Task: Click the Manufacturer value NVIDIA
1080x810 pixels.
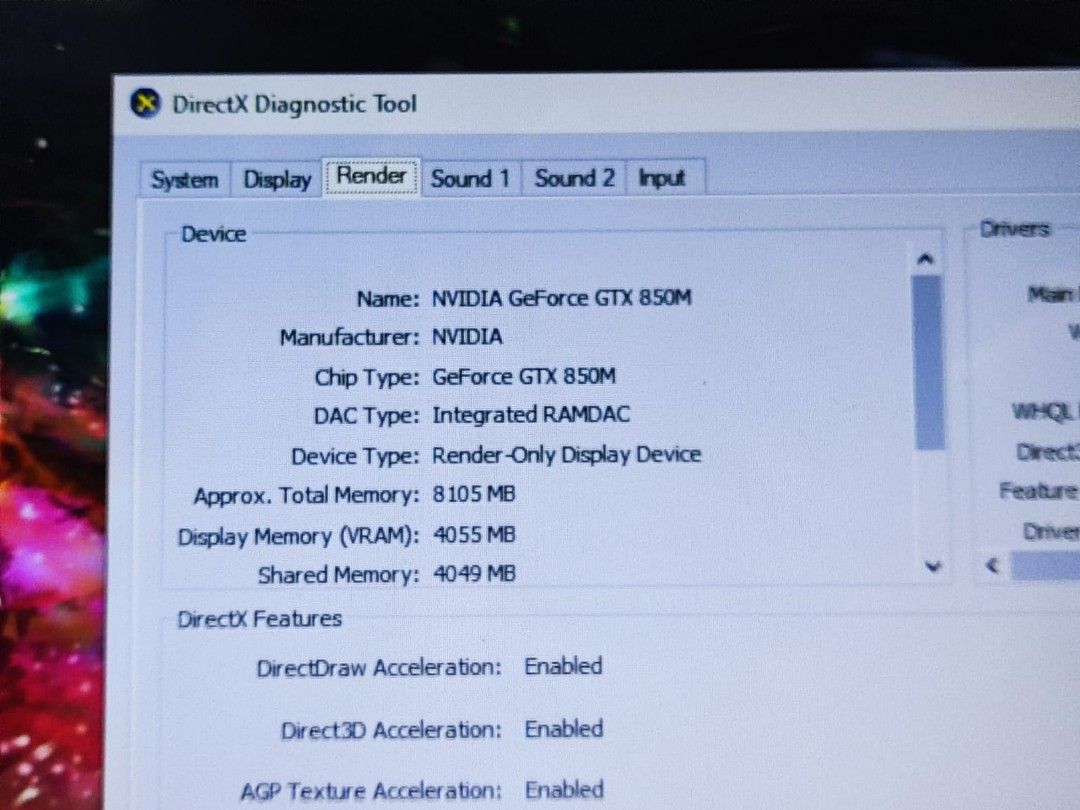Action: coord(467,337)
